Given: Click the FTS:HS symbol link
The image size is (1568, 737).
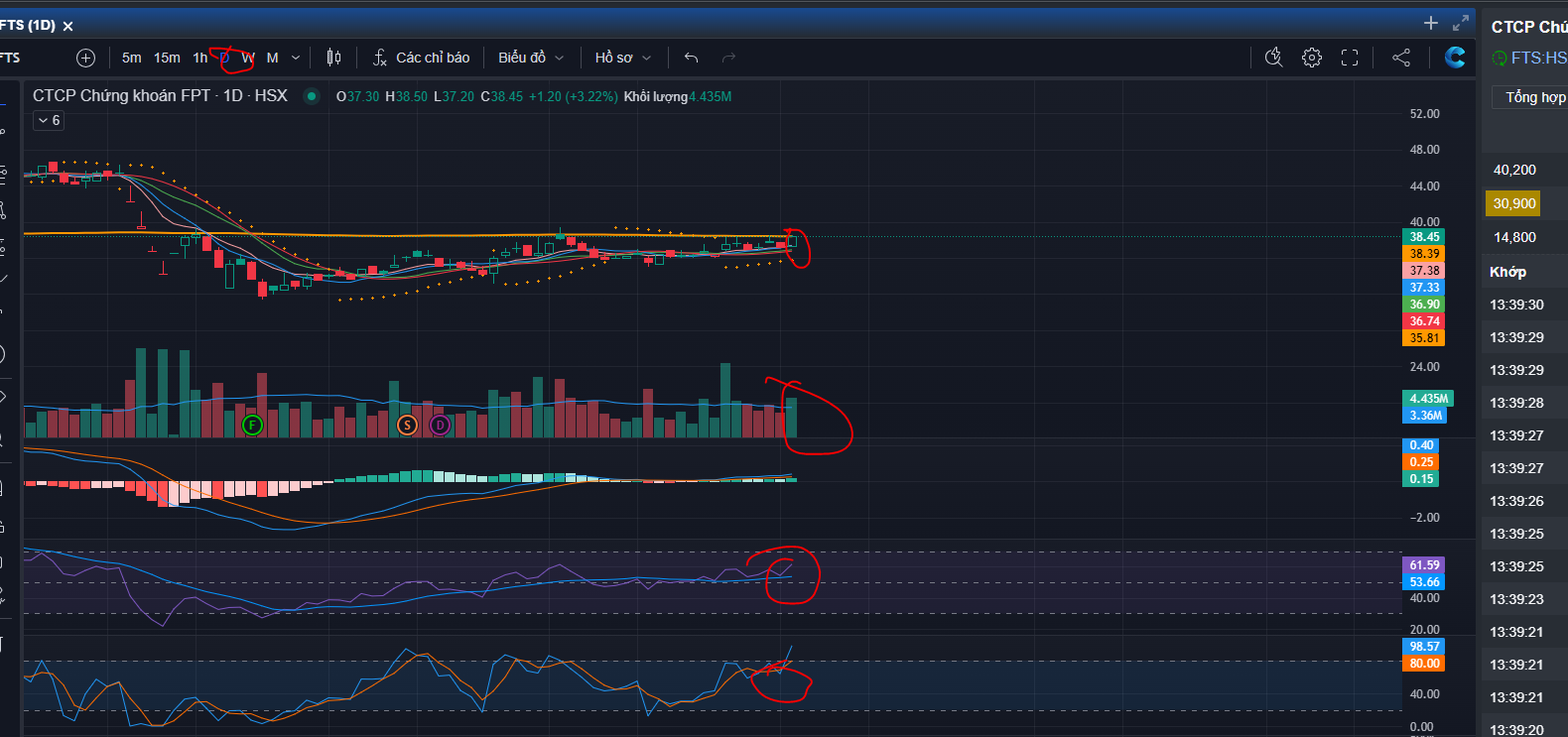Looking at the screenshot, I should click(x=1539, y=58).
